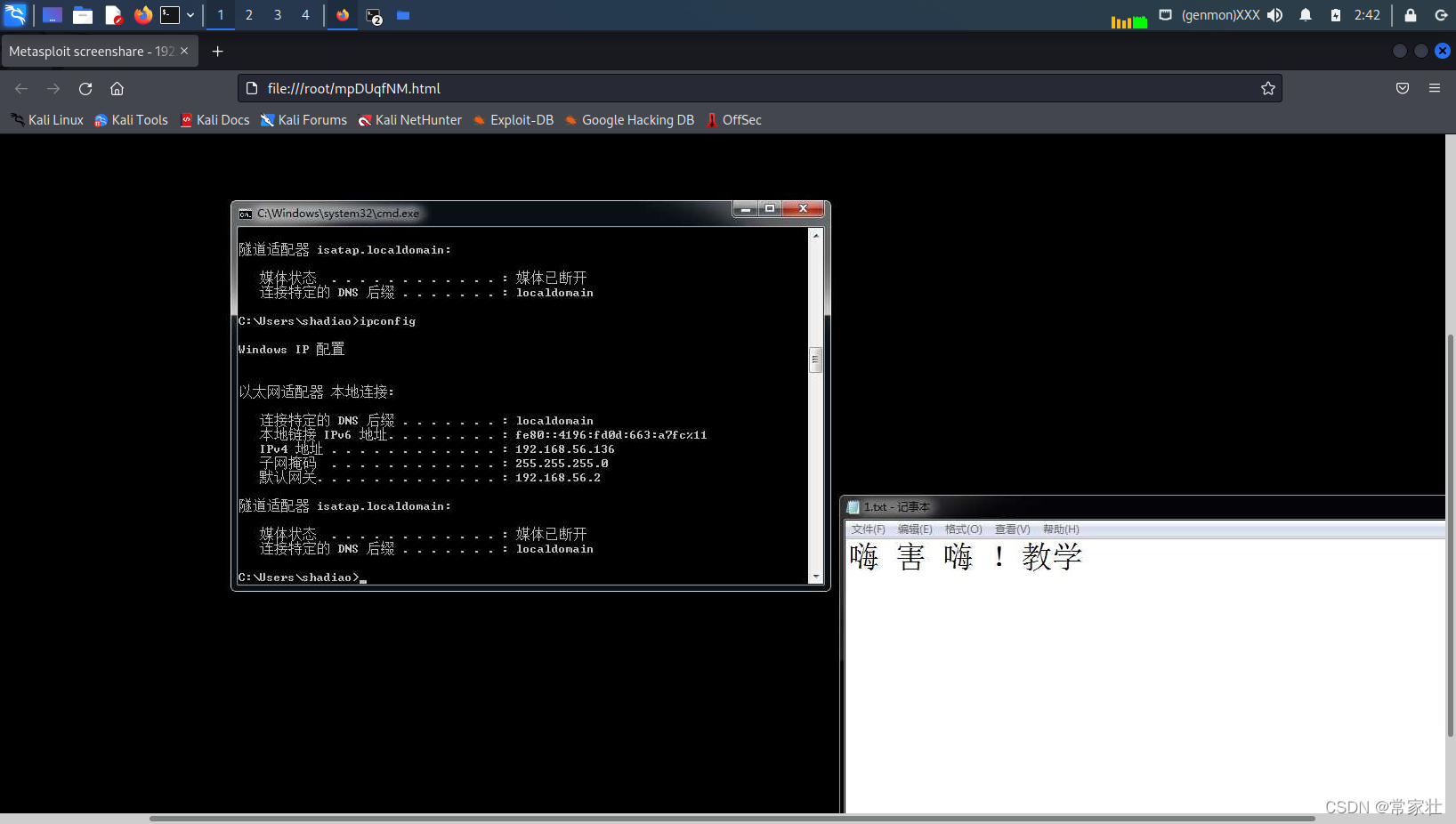Click the default gateway 192.168.56.2 text
The width and height of the screenshot is (1456, 824).
pyautogui.click(x=558, y=478)
